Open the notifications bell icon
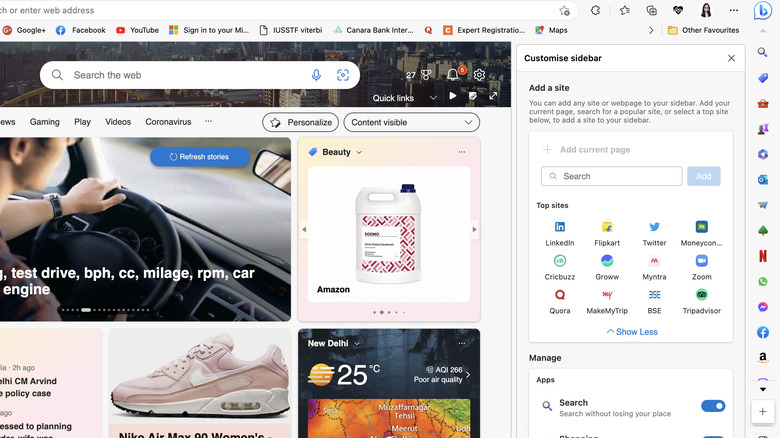 (453, 75)
